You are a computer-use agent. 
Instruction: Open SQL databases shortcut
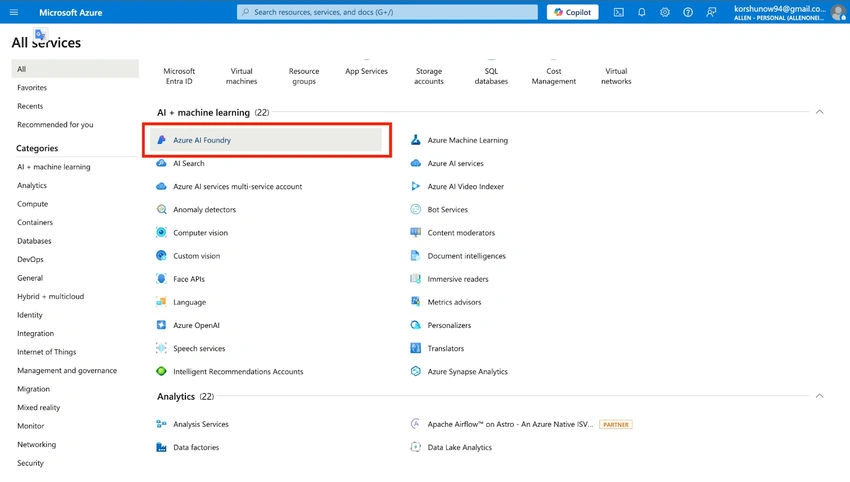click(x=491, y=76)
